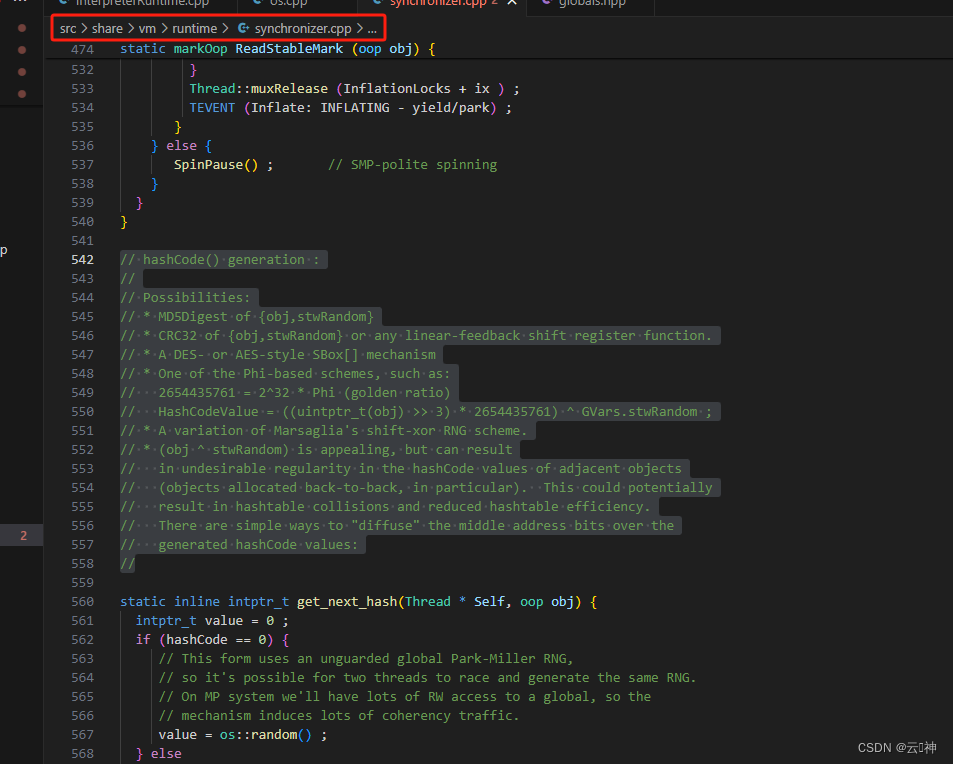This screenshot has width=953, height=764.
Task: Click 'undesirable regularity' on line 553
Action: pos(266,469)
